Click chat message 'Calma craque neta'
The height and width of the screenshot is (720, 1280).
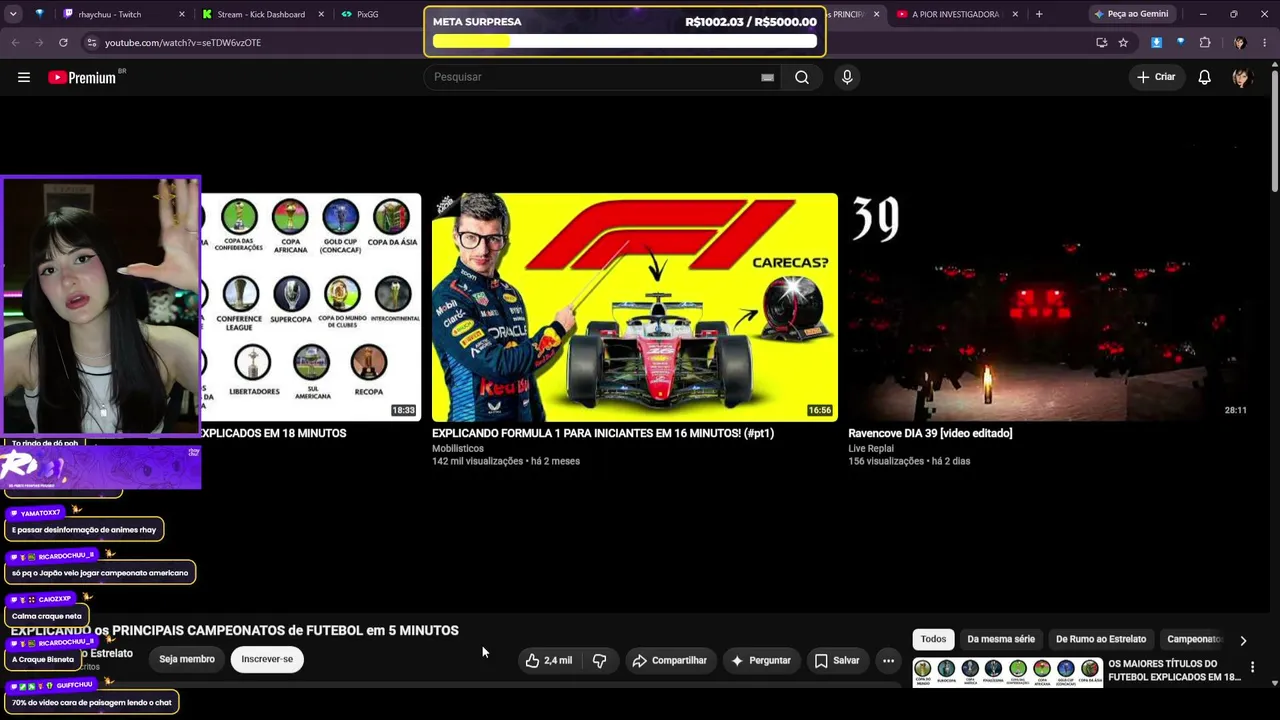click(47, 616)
